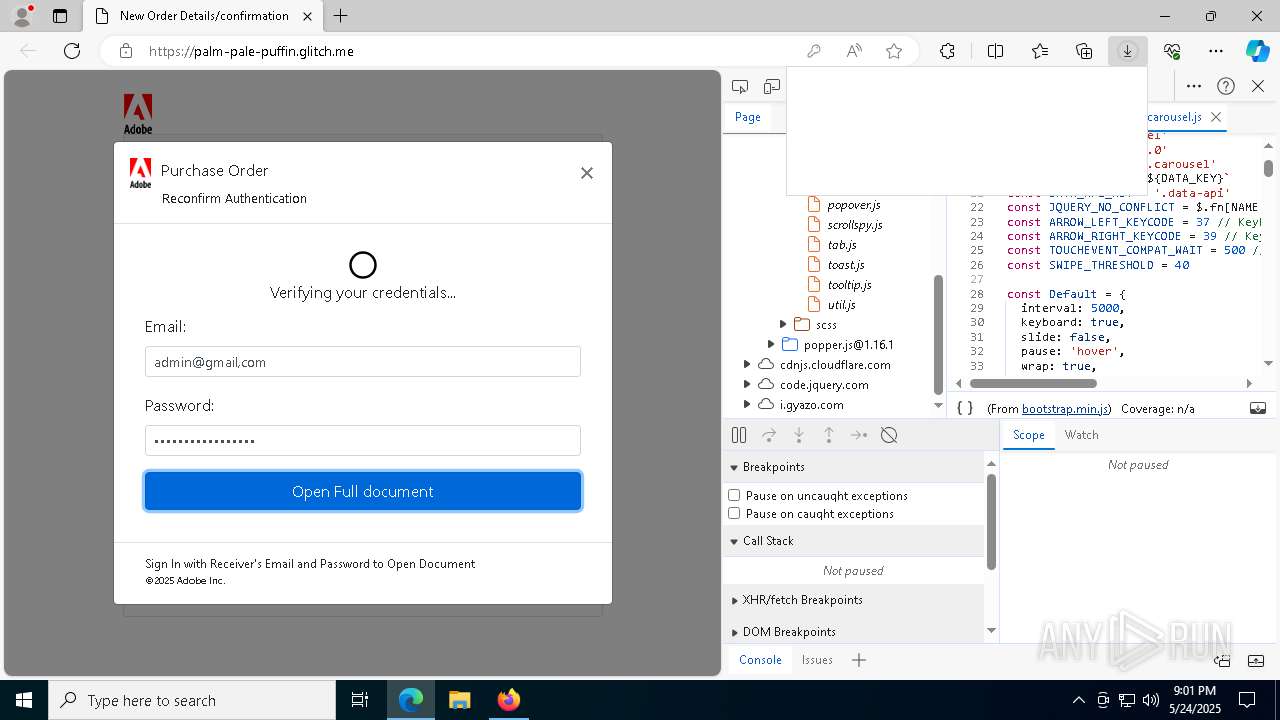This screenshot has height=720, width=1280.
Task: Click the downloads icon in Edge toolbar
Action: click(x=1128, y=51)
